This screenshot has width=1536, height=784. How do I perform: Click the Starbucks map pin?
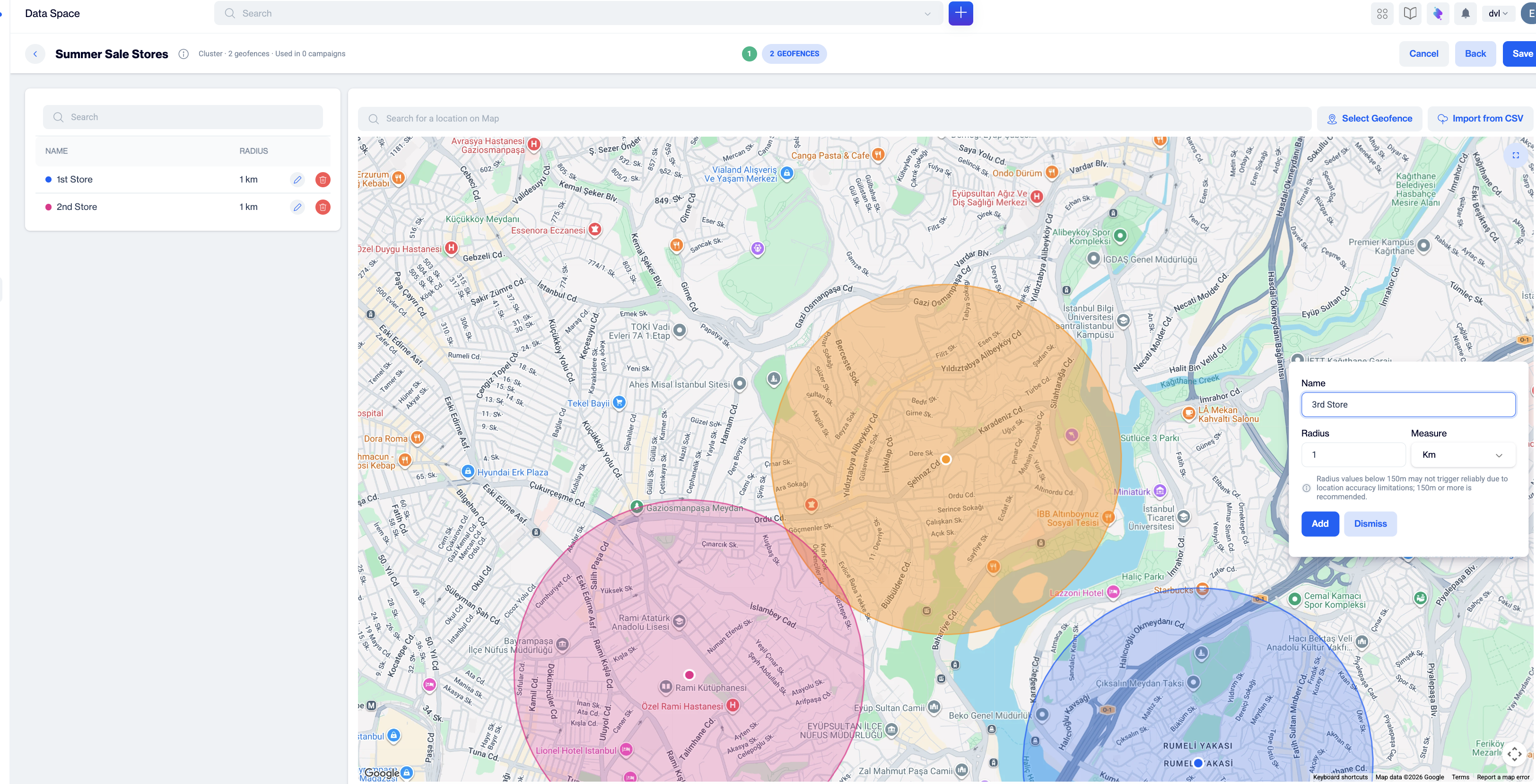click(1202, 590)
